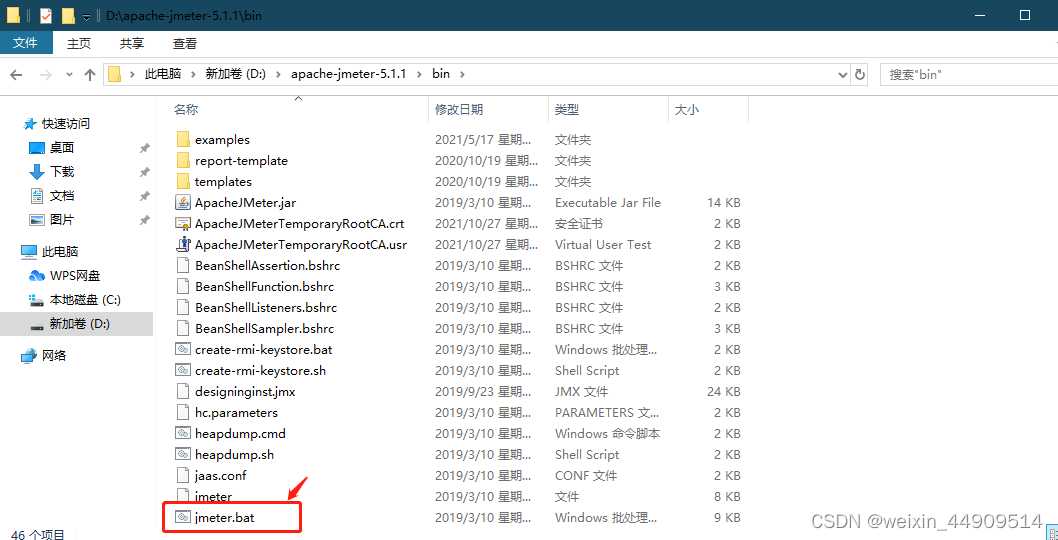Expand chevron after apache-jmeter-5.1.1 in address bar
The height and width of the screenshot is (540, 1058).
pyautogui.click(x=420, y=74)
